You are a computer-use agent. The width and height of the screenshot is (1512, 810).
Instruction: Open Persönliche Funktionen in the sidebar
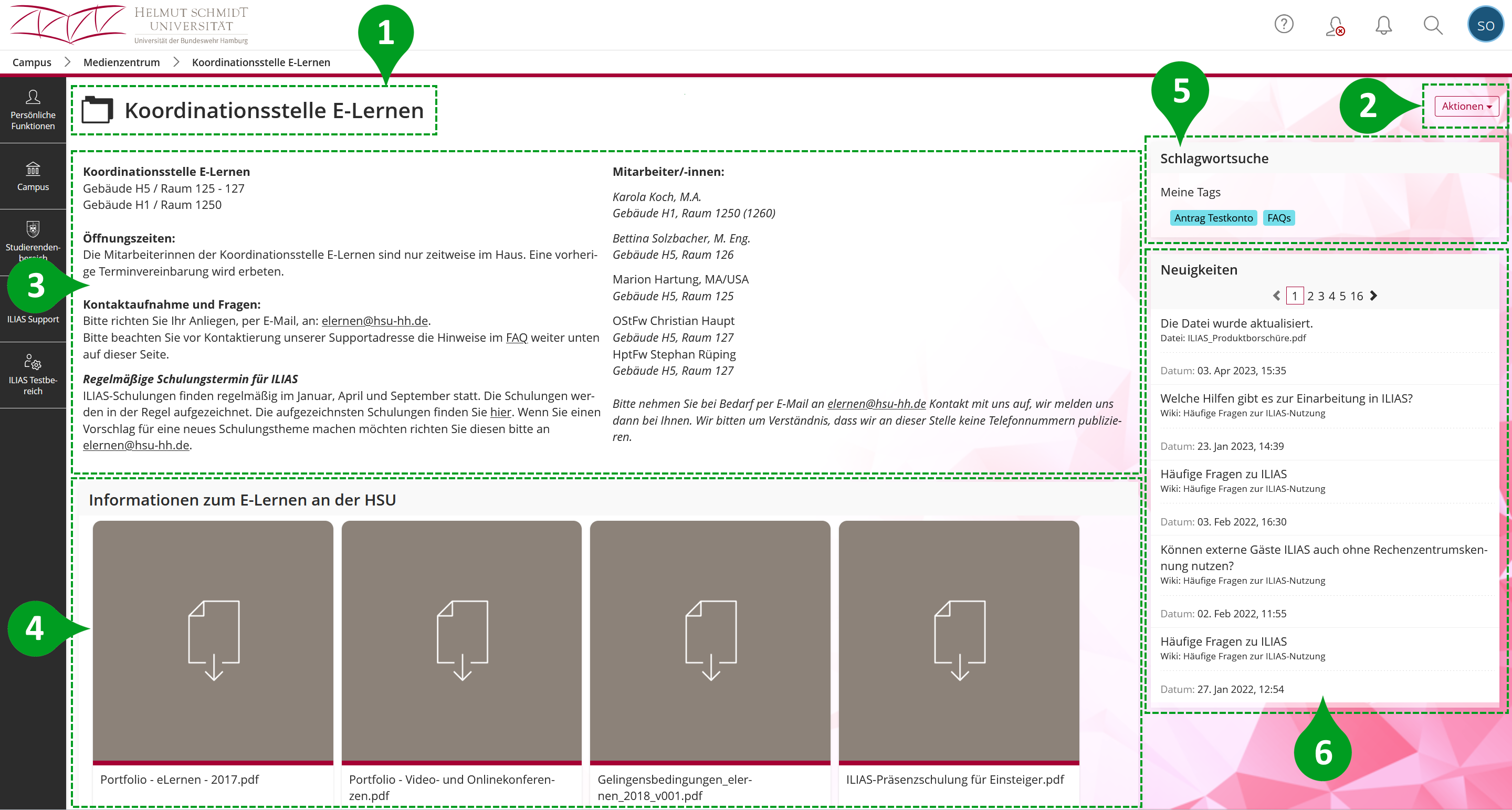33,110
